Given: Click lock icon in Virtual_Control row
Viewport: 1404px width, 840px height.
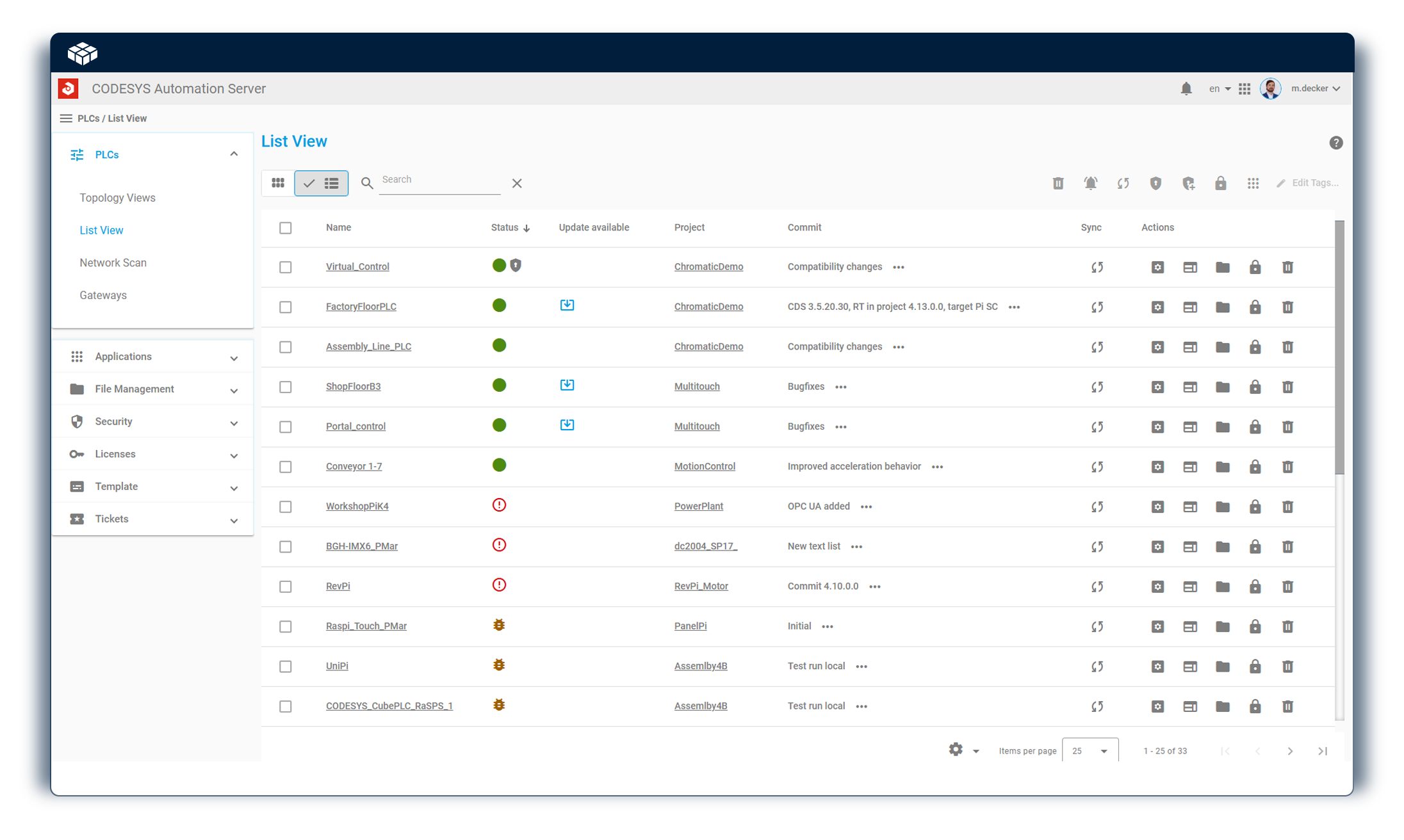Looking at the screenshot, I should (x=1255, y=268).
